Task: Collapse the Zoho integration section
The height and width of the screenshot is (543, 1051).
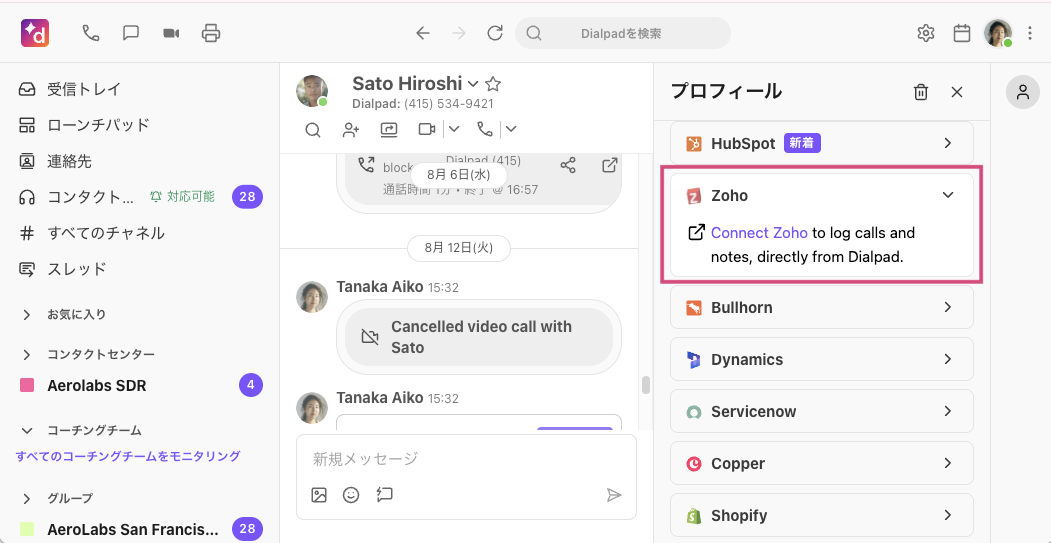Action: (948, 195)
